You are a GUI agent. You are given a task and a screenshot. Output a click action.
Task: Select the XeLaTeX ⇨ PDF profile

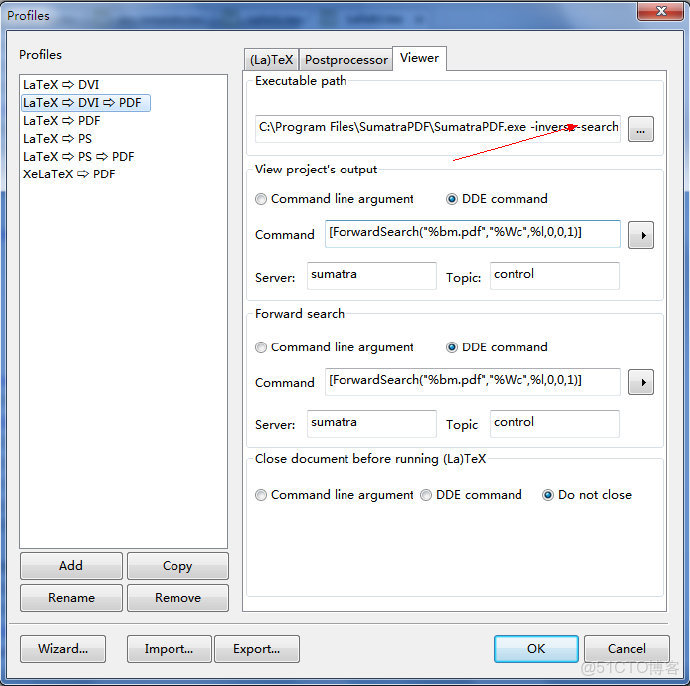coord(69,174)
